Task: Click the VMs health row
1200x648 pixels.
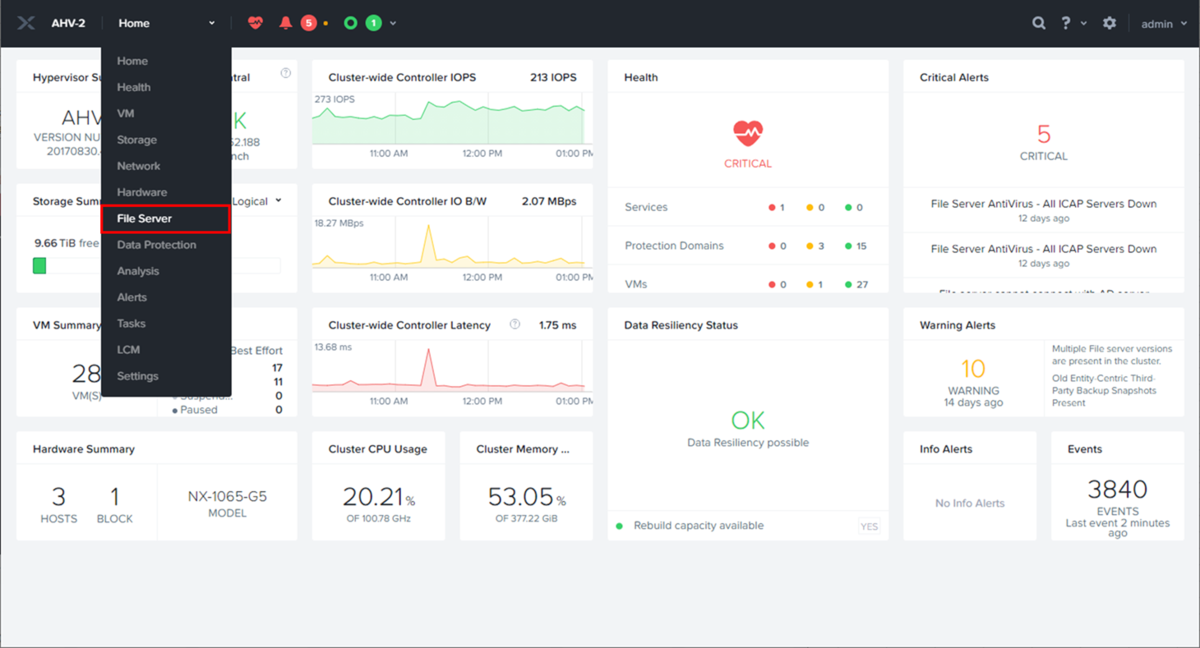Action: (x=747, y=285)
